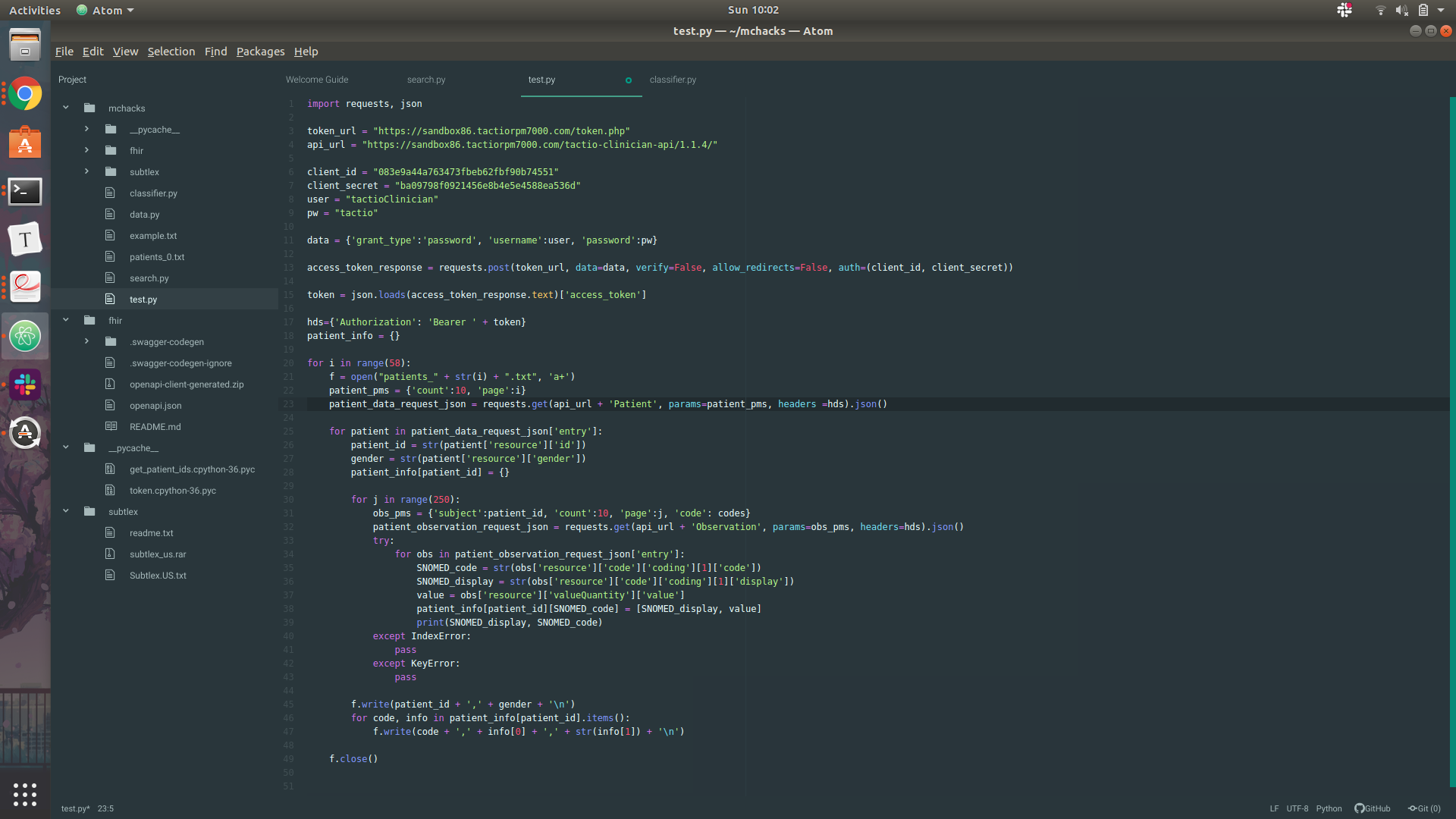The width and height of the screenshot is (1456, 819).
Task: Expand the .swagger-codegen folder
Action: pos(86,342)
